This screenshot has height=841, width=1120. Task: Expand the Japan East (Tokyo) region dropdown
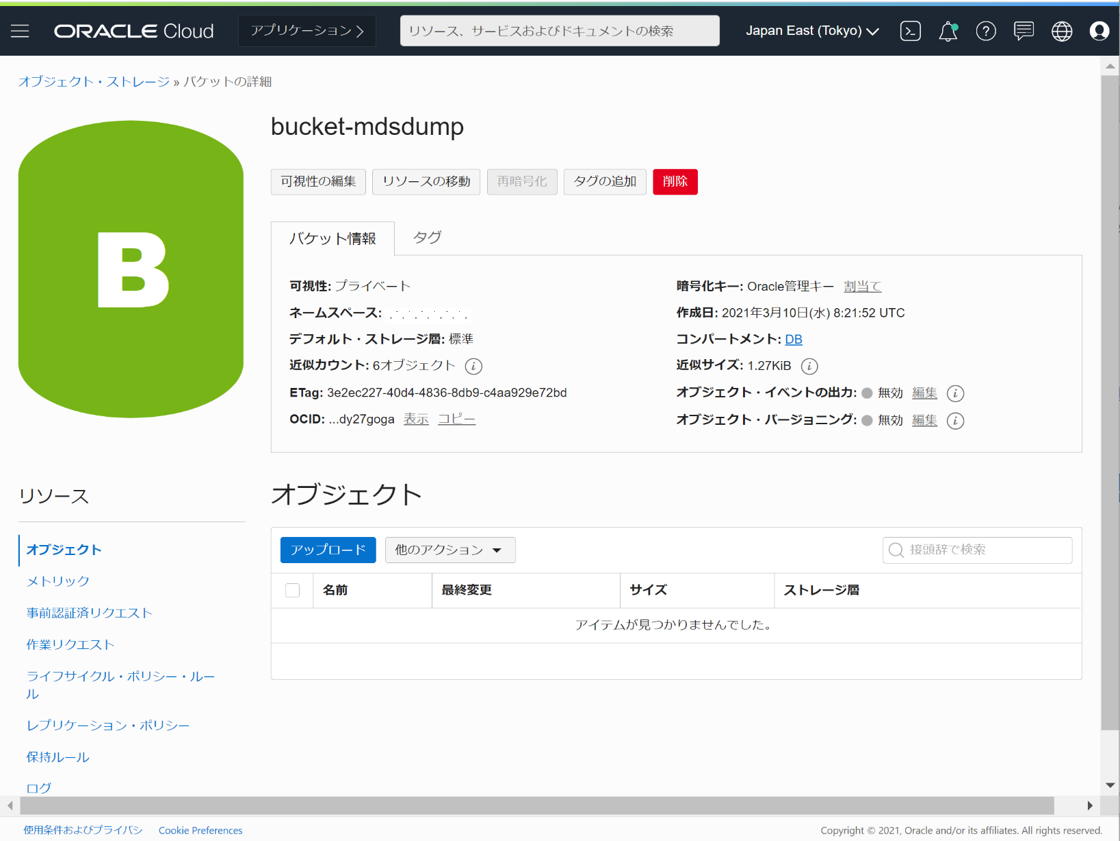tap(812, 31)
